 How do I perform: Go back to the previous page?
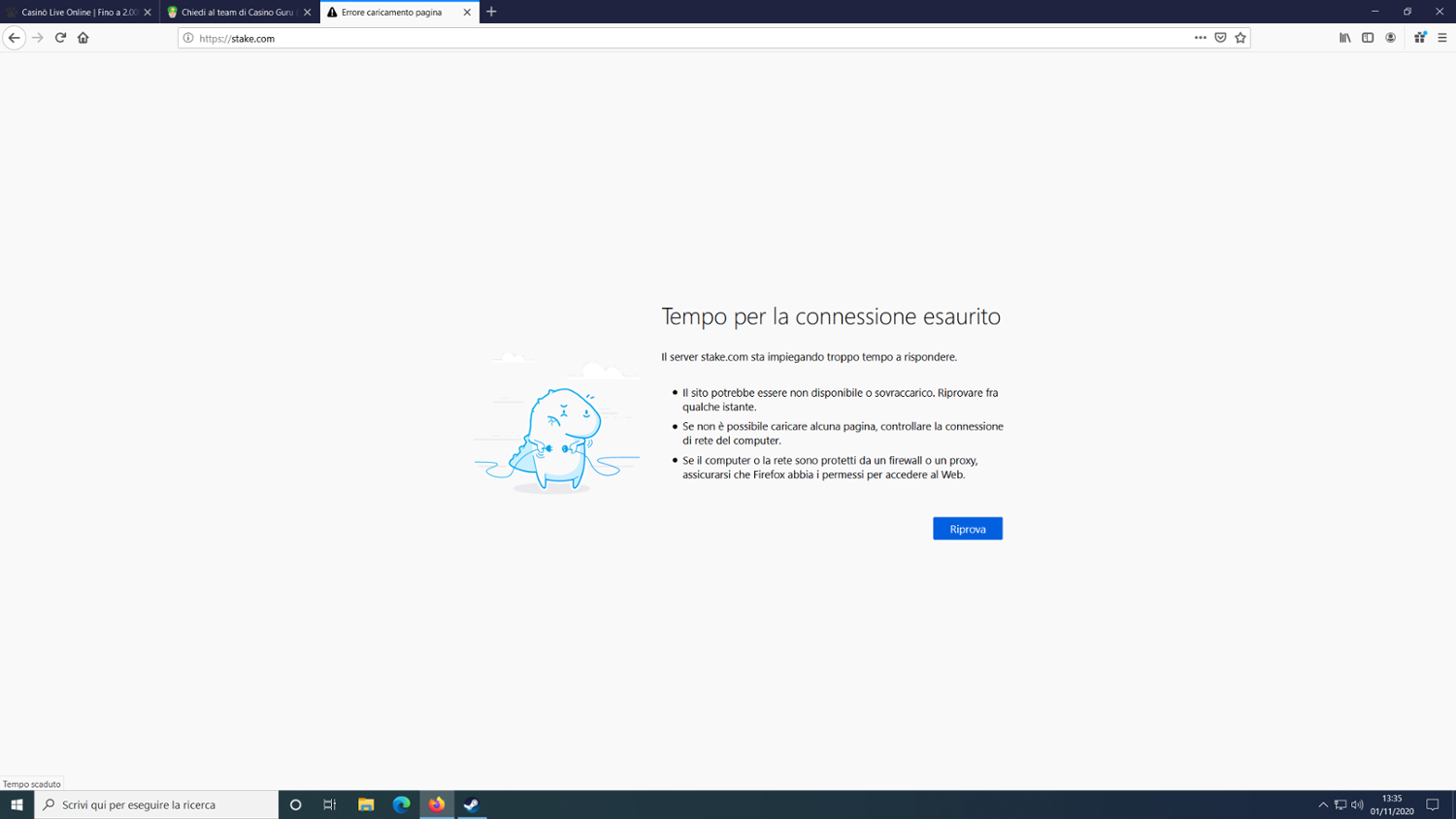point(14,38)
